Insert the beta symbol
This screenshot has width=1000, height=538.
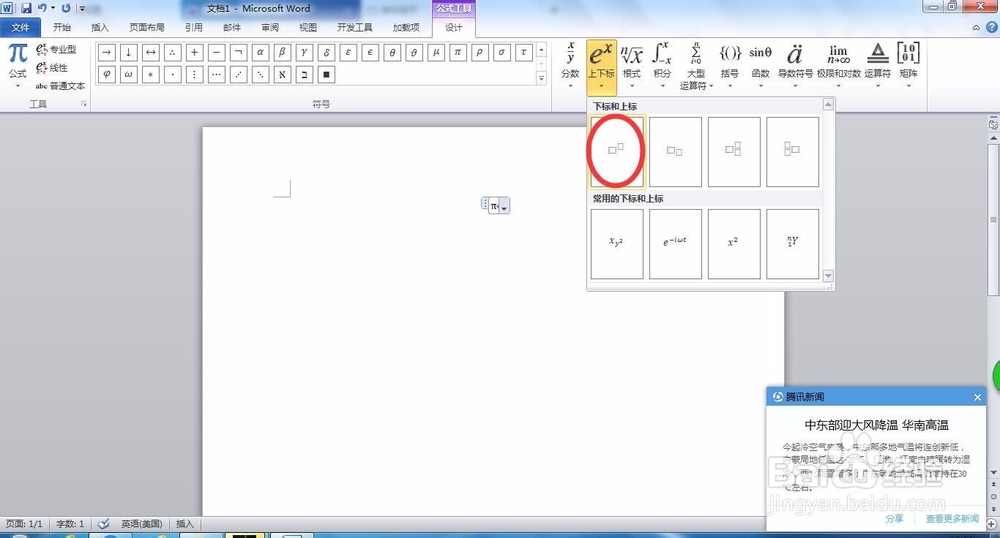click(x=283, y=52)
